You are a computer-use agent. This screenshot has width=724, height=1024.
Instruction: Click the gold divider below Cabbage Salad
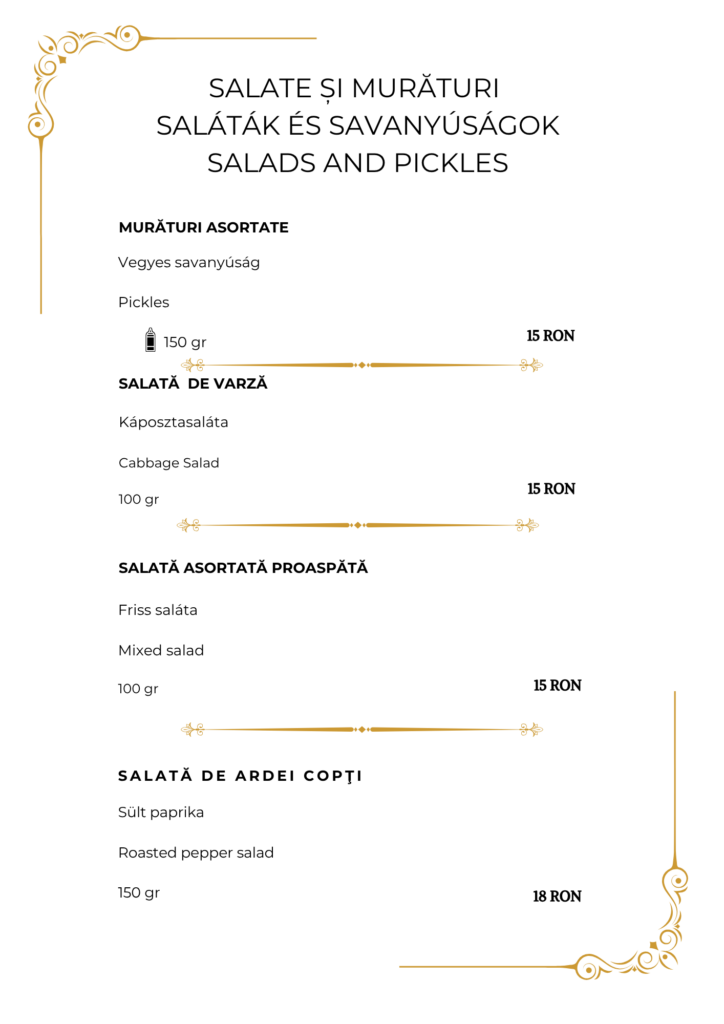358,525
